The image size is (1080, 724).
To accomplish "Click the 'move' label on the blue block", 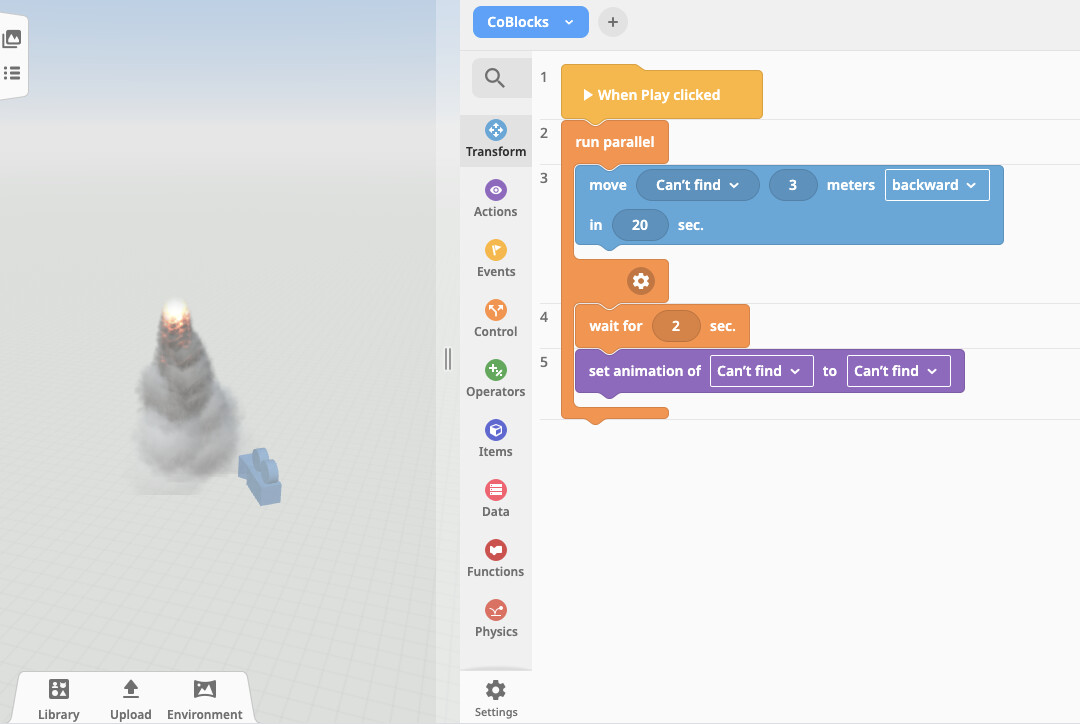I will click(x=608, y=185).
